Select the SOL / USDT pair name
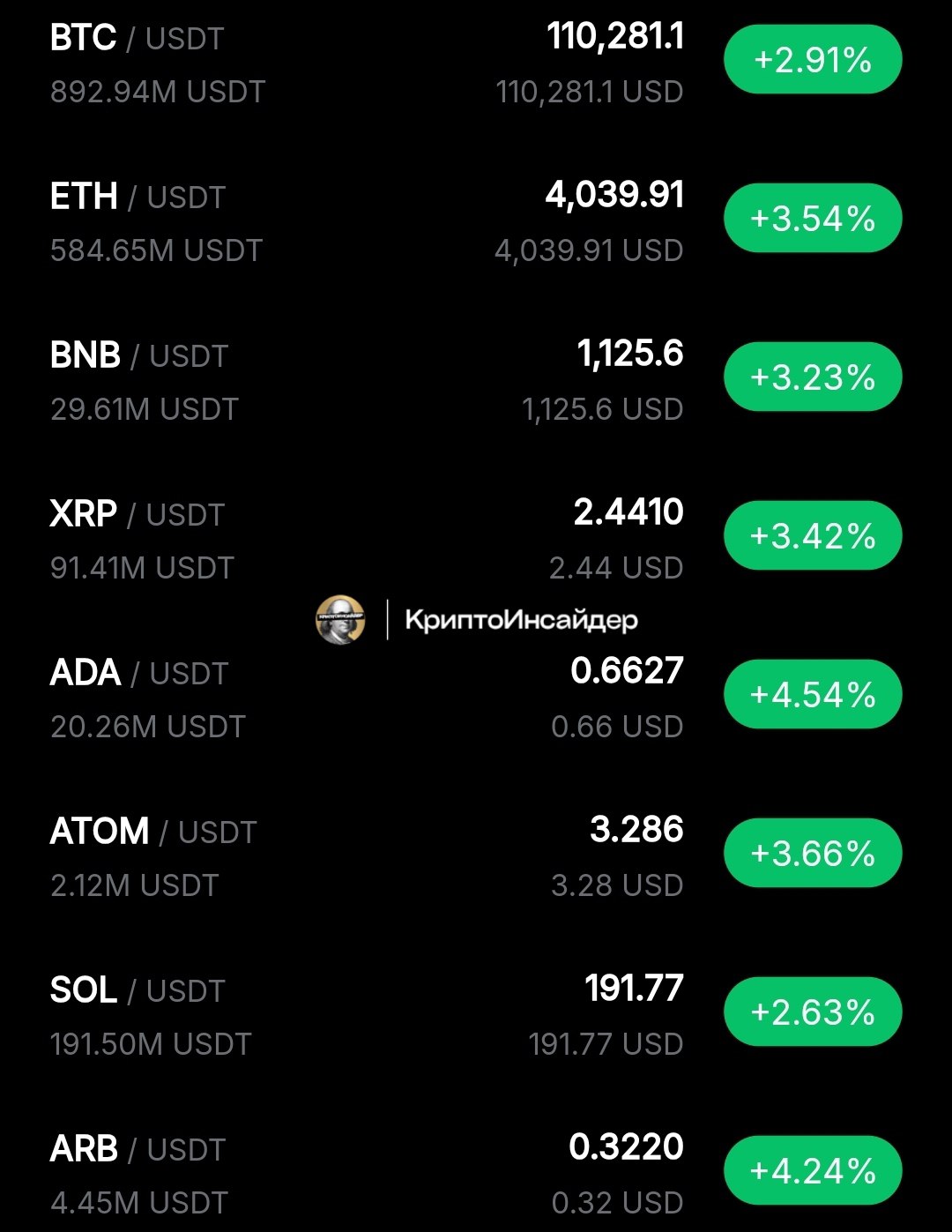This screenshot has width=952, height=1232. pos(138,991)
